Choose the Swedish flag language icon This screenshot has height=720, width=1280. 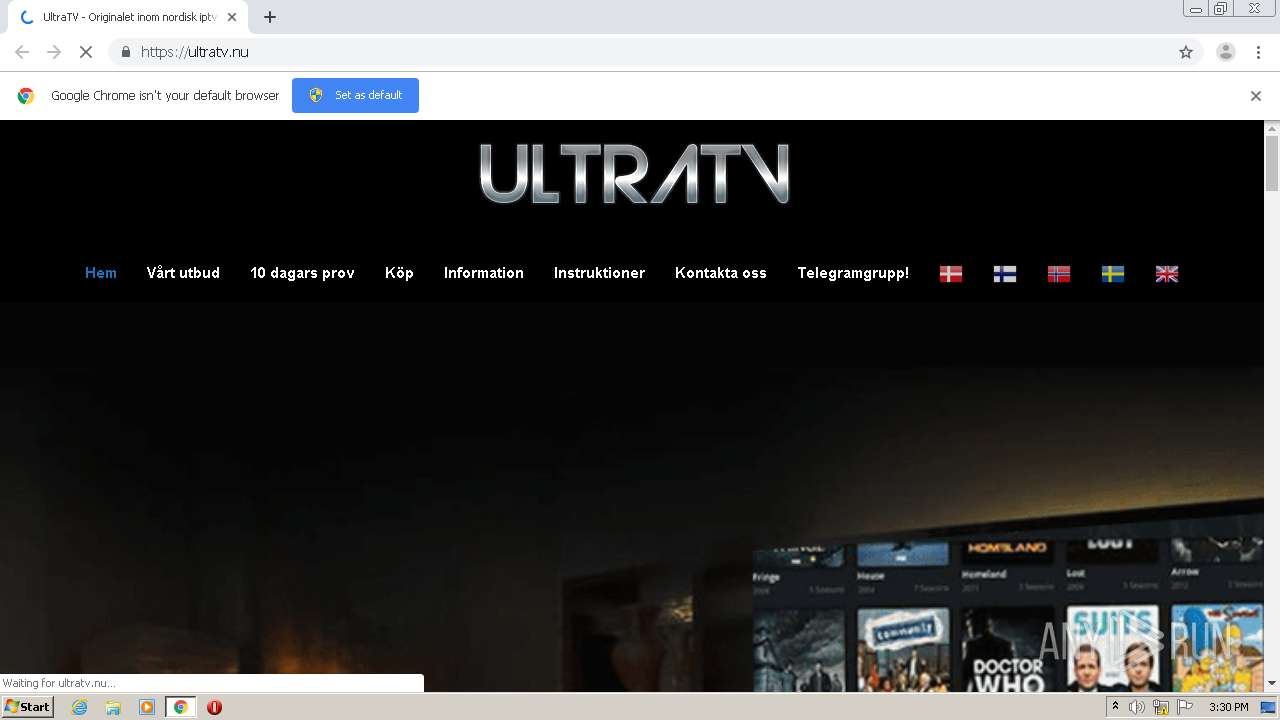(x=1113, y=273)
